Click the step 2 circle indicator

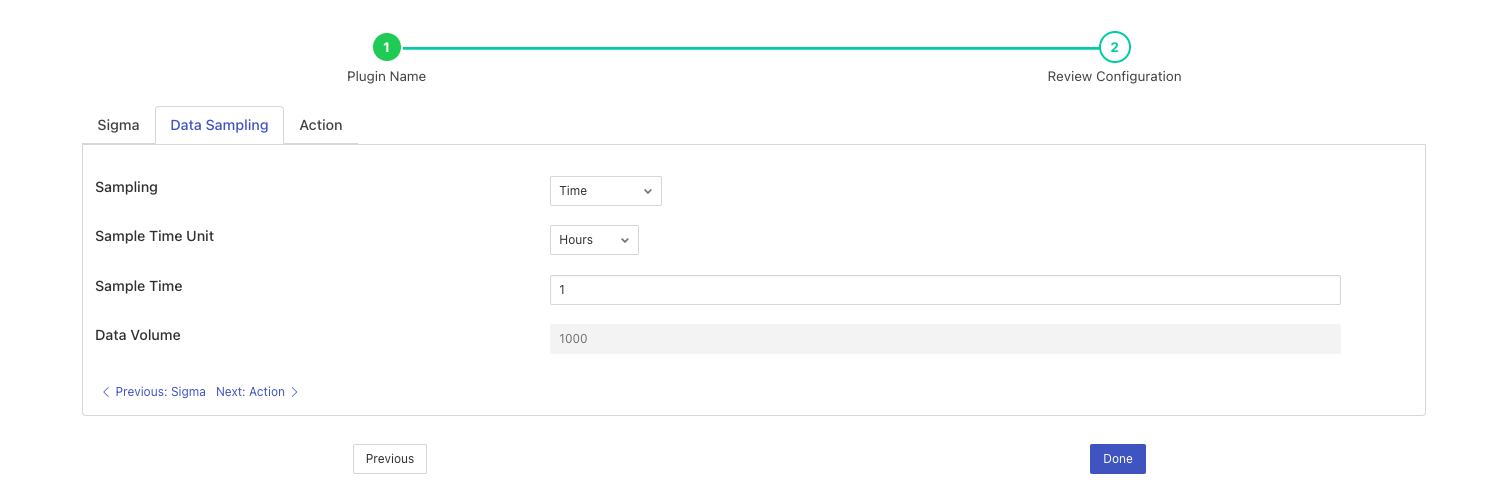click(x=1114, y=47)
